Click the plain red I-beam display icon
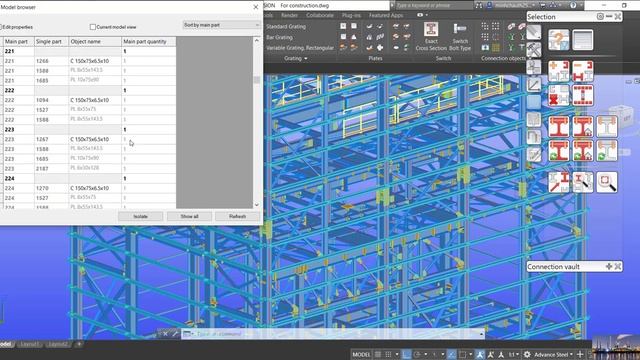640x360 pixels. click(558, 126)
